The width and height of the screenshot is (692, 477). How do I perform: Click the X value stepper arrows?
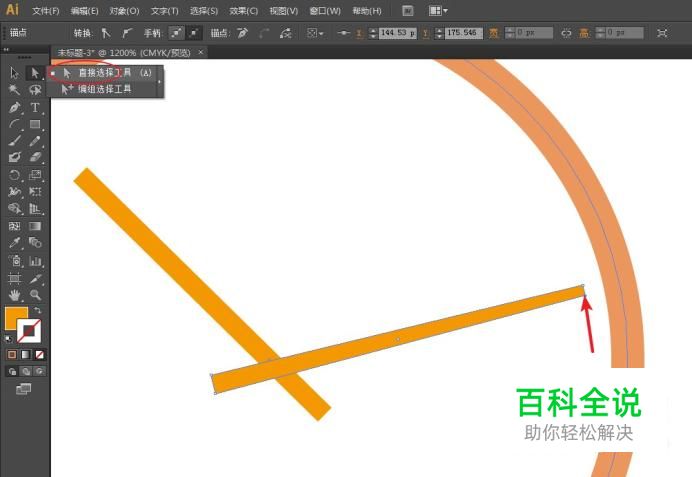tap(373, 33)
